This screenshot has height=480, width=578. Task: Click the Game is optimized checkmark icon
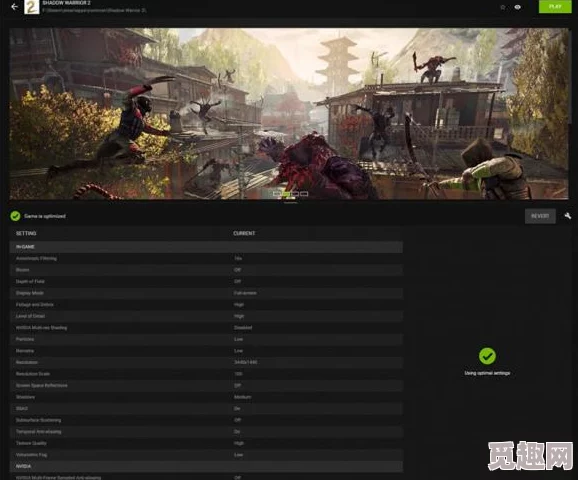[15, 216]
